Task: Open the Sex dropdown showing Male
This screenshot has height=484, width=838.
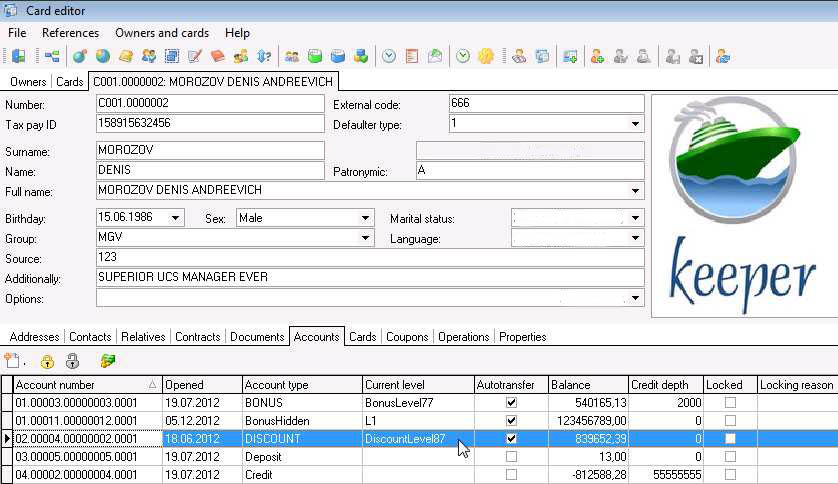Action: point(365,218)
